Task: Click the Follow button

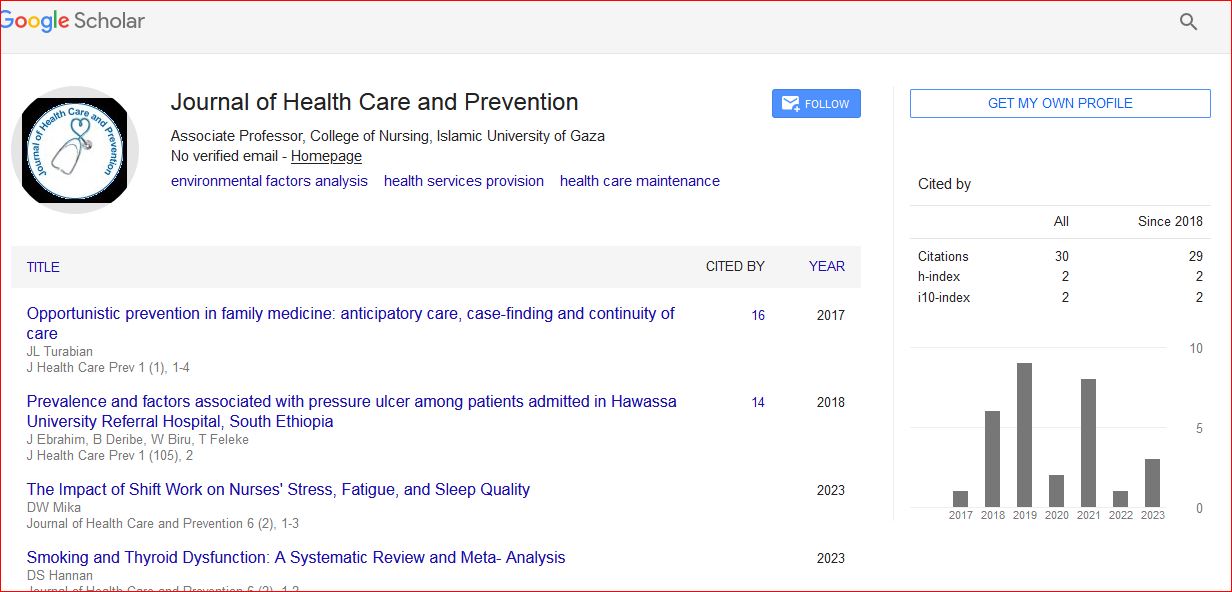Action: click(816, 104)
